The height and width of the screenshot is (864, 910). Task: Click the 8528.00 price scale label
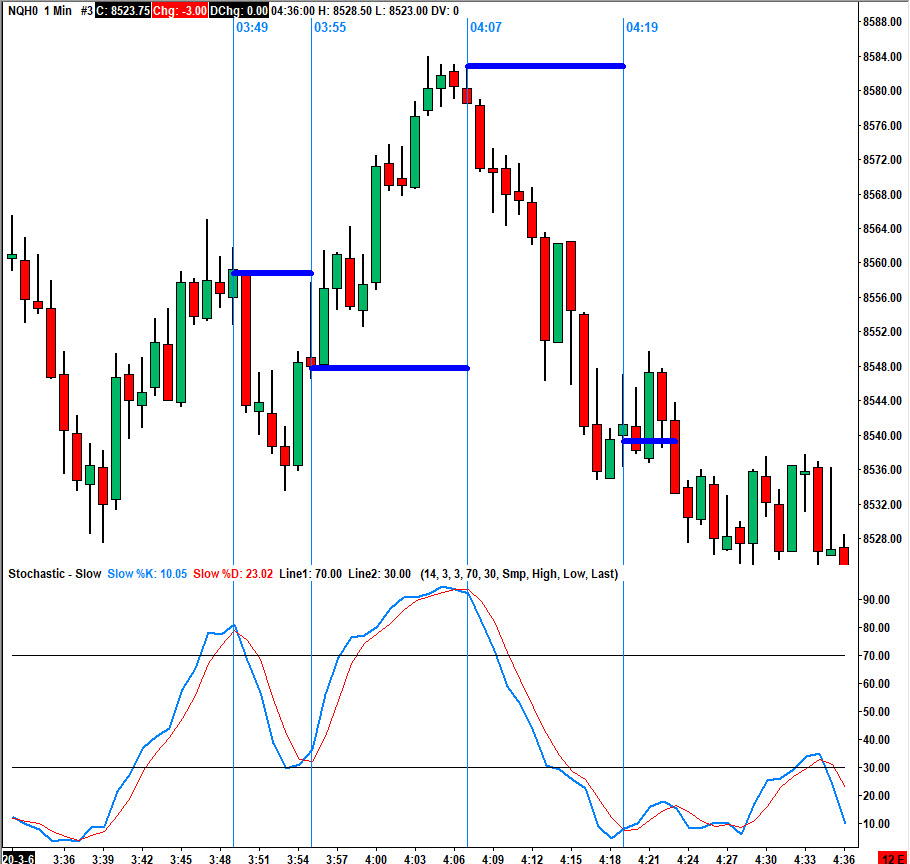pyautogui.click(x=882, y=538)
